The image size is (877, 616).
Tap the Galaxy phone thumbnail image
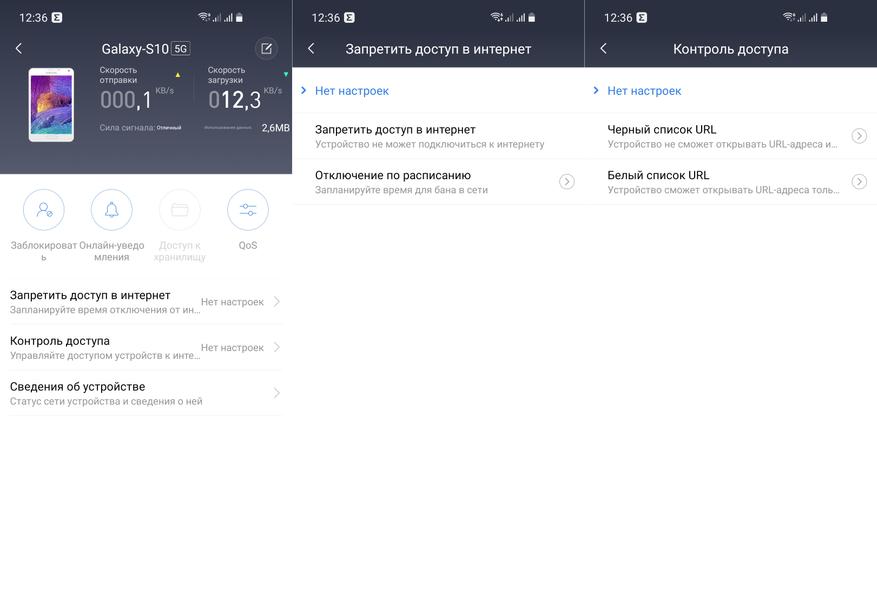[x=51, y=105]
